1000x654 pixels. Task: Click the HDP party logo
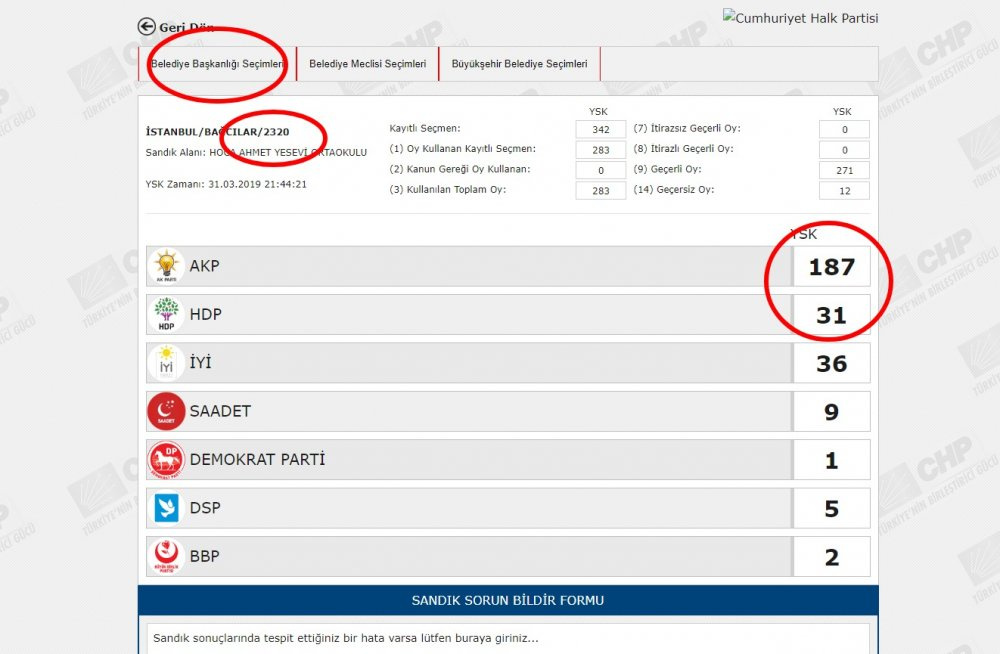(166, 315)
